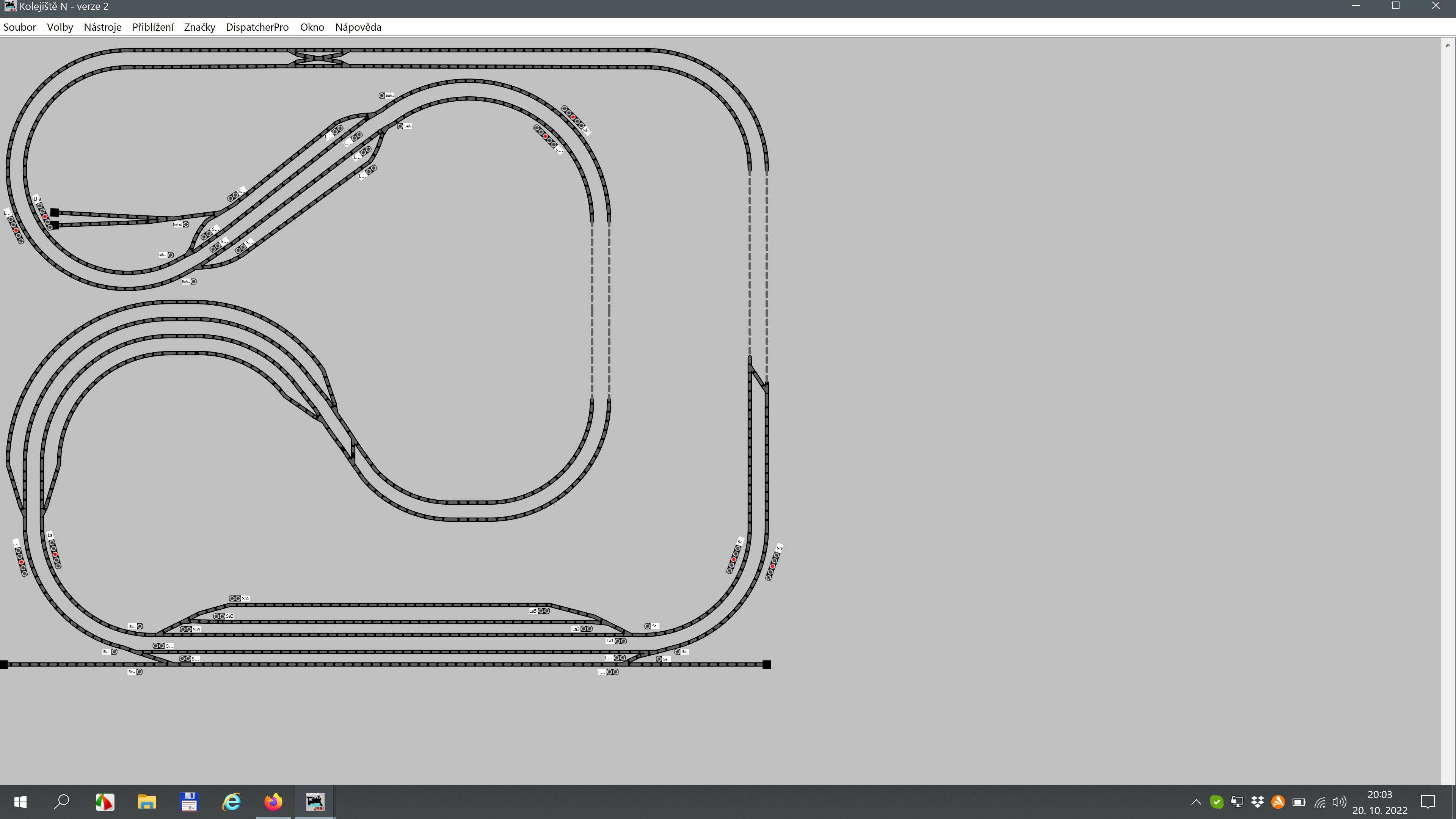Viewport: 1456px width, 819px height.
Task: Toggle the double crossover turnout at top
Action: point(319,58)
